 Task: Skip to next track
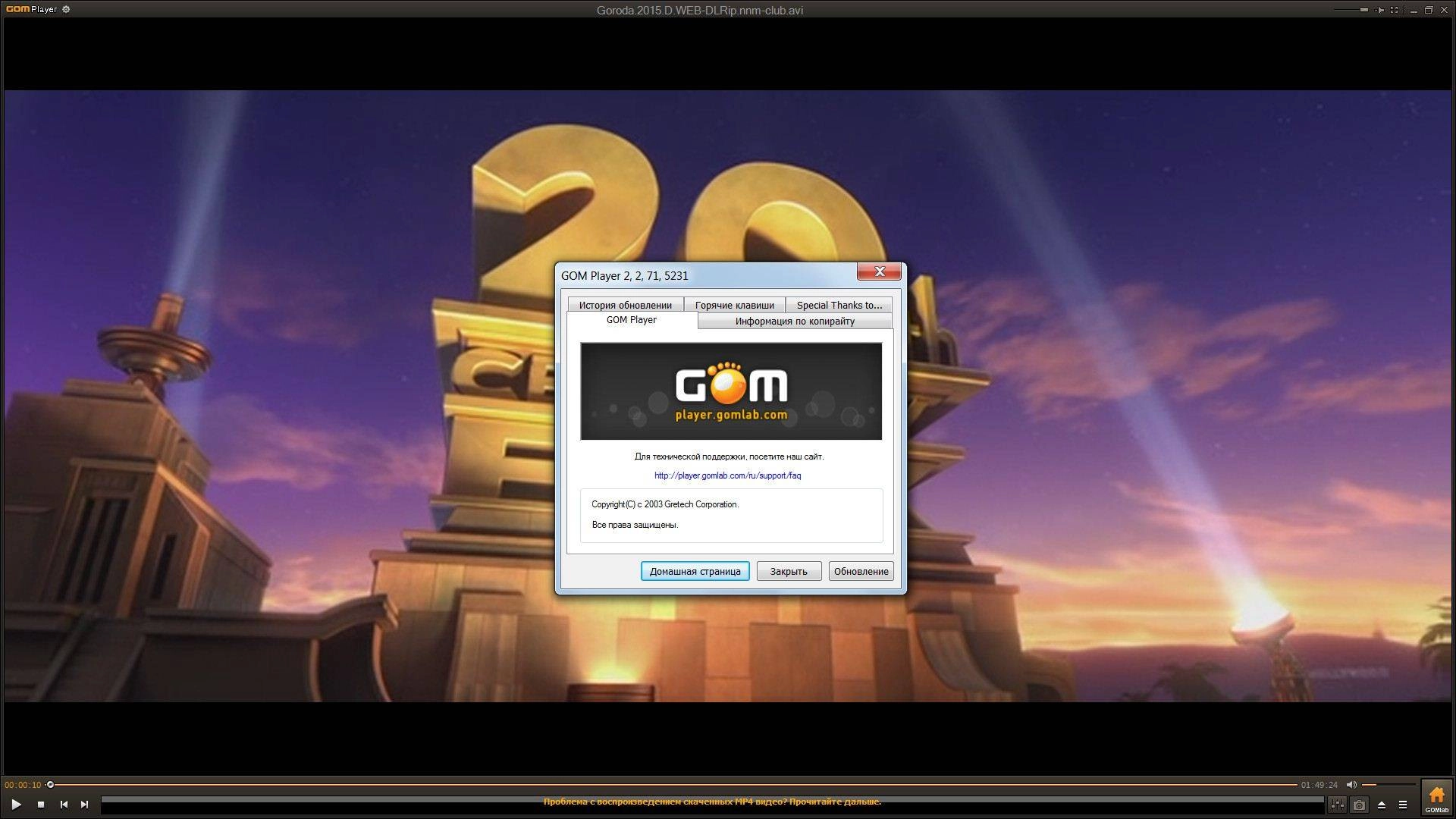coord(84,805)
